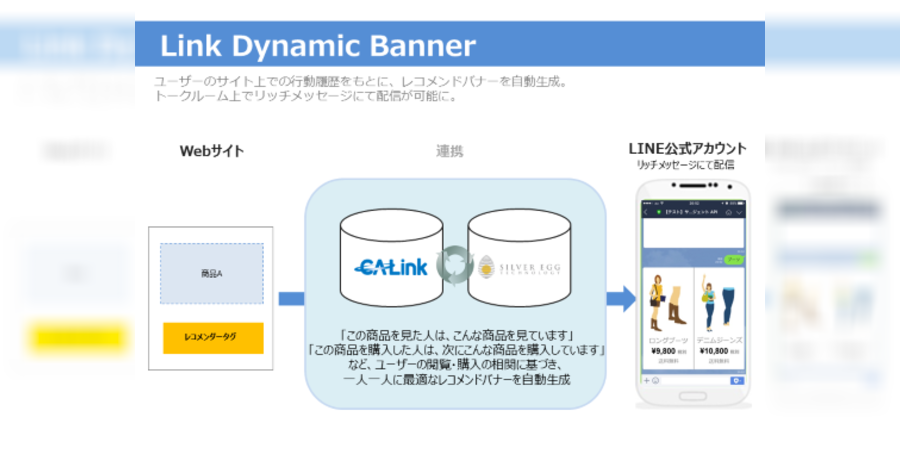Click the chat message input field on phone
Viewport: 900px width, 473px height.
pyautogui.click(x=695, y=381)
